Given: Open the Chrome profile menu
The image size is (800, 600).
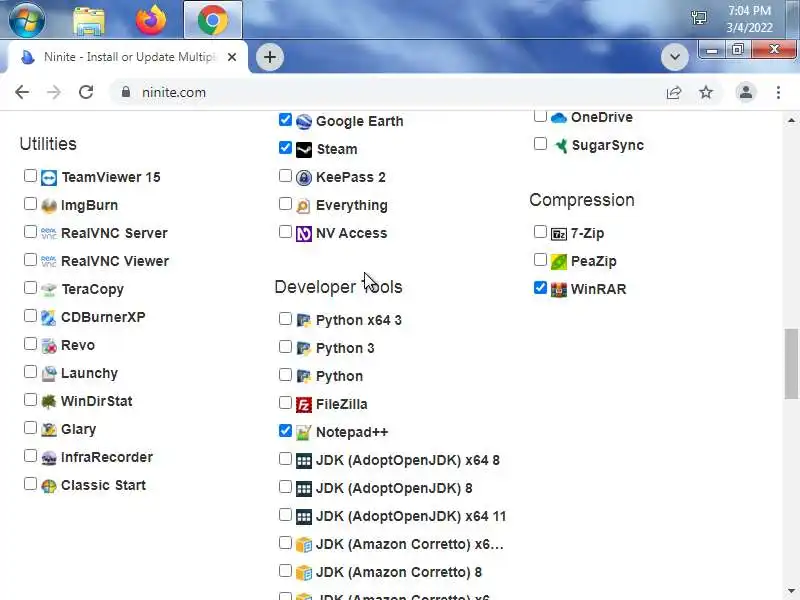Looking at the screenshot, I should coord(745,92).
